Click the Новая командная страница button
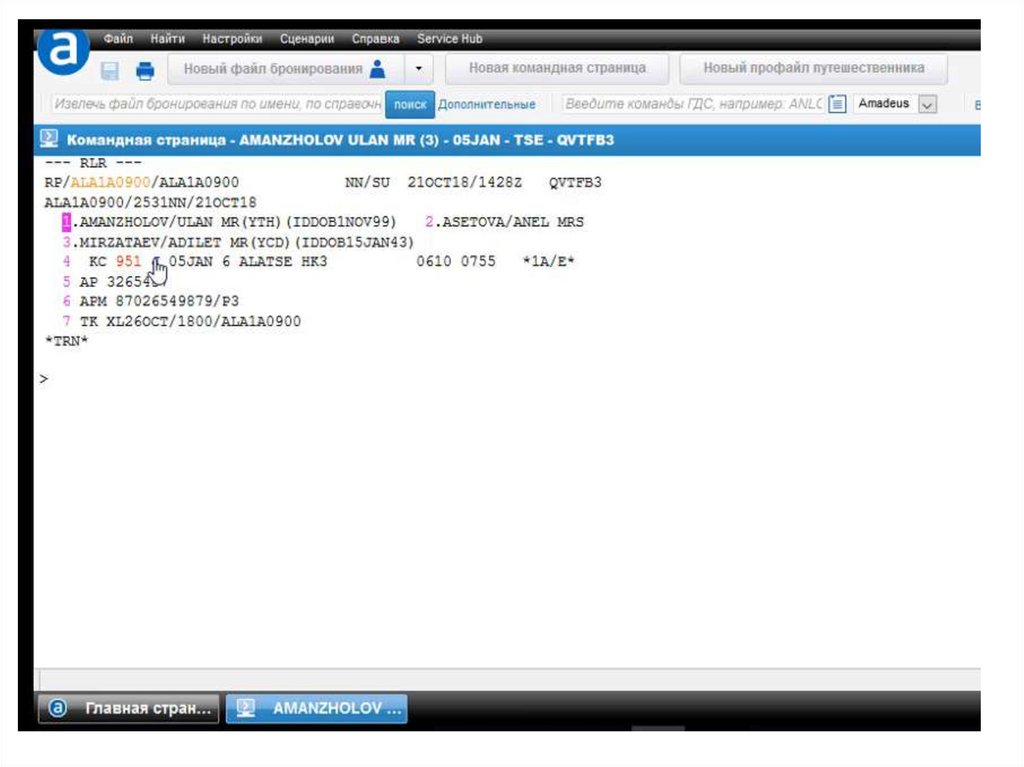The image size is (1024, 767). tap(557, 68)
